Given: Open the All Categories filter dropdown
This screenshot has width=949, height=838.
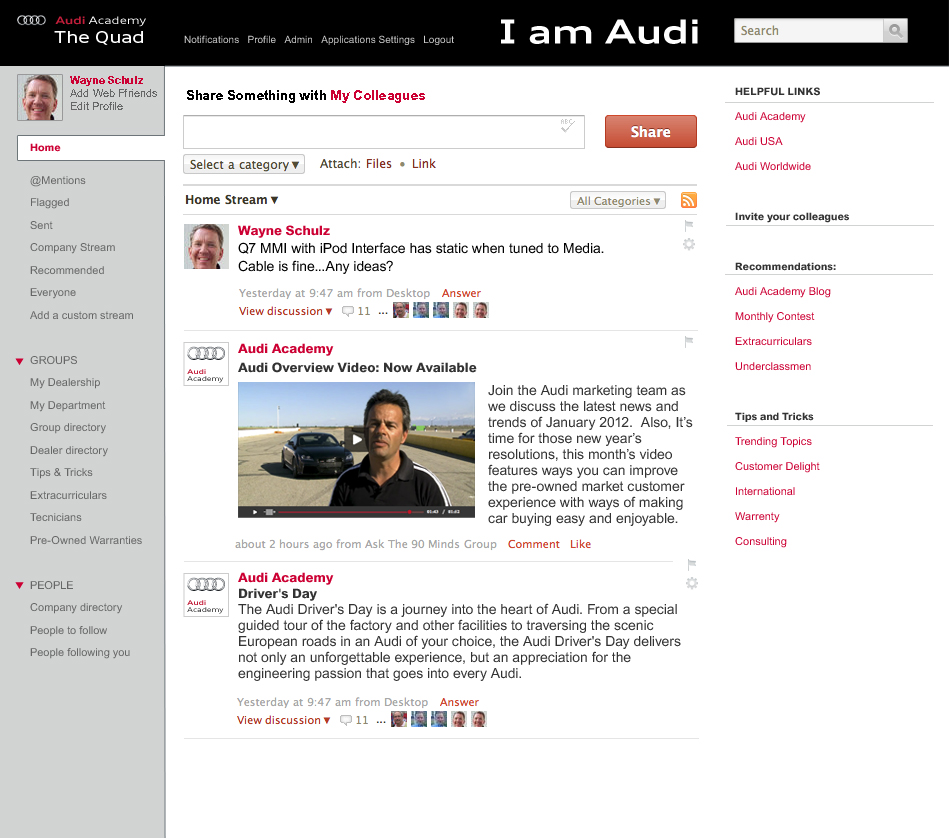Looking at the screenshot, I should 618,201.
